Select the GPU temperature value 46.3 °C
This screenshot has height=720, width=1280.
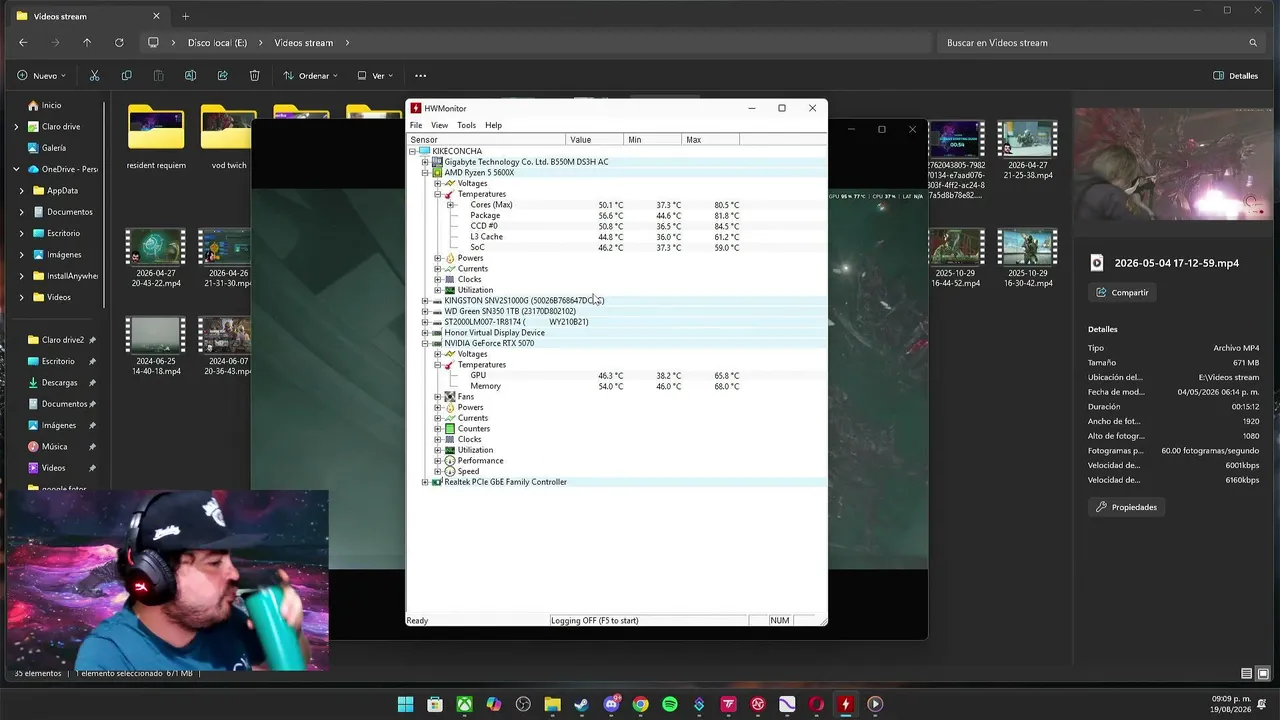(x=610, y=376)
